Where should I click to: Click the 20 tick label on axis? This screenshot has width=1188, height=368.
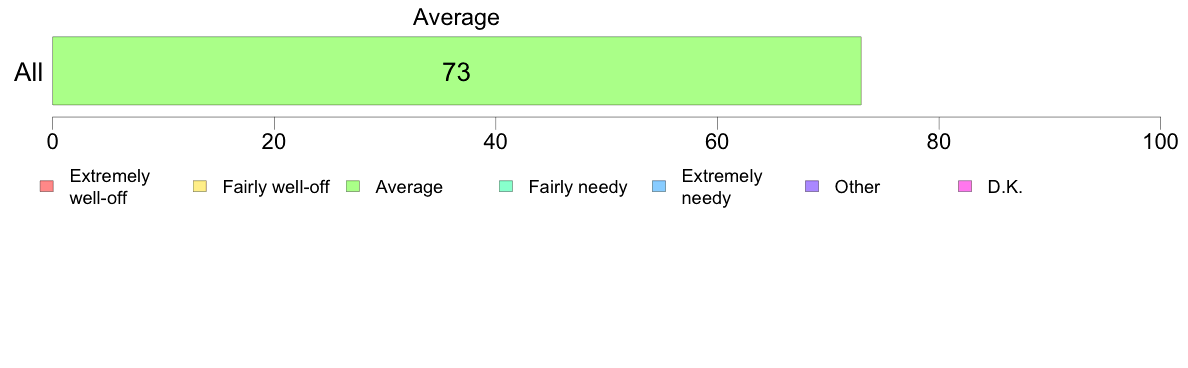click(274, 142)
